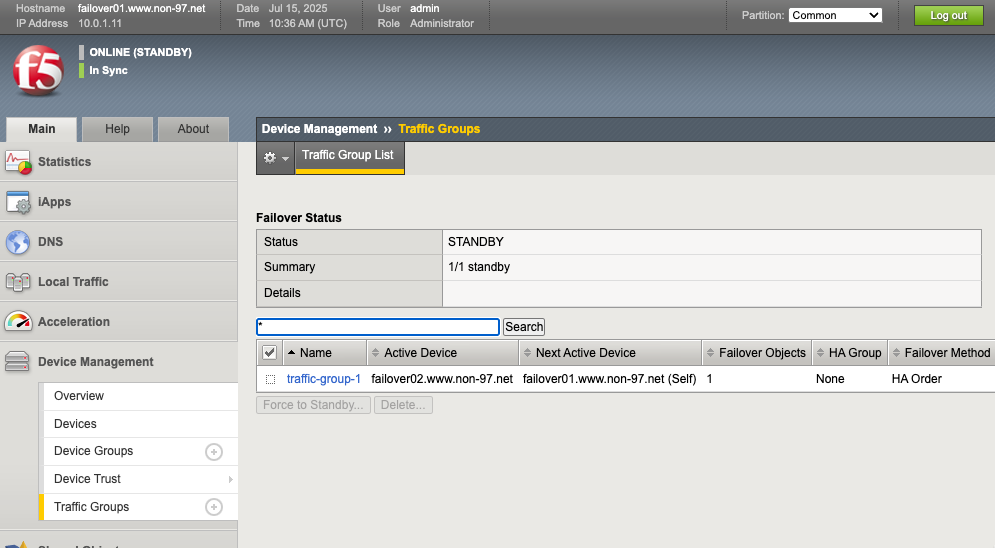
Task: Click the IP address 10.0.1.11
Action: (100, 23)
